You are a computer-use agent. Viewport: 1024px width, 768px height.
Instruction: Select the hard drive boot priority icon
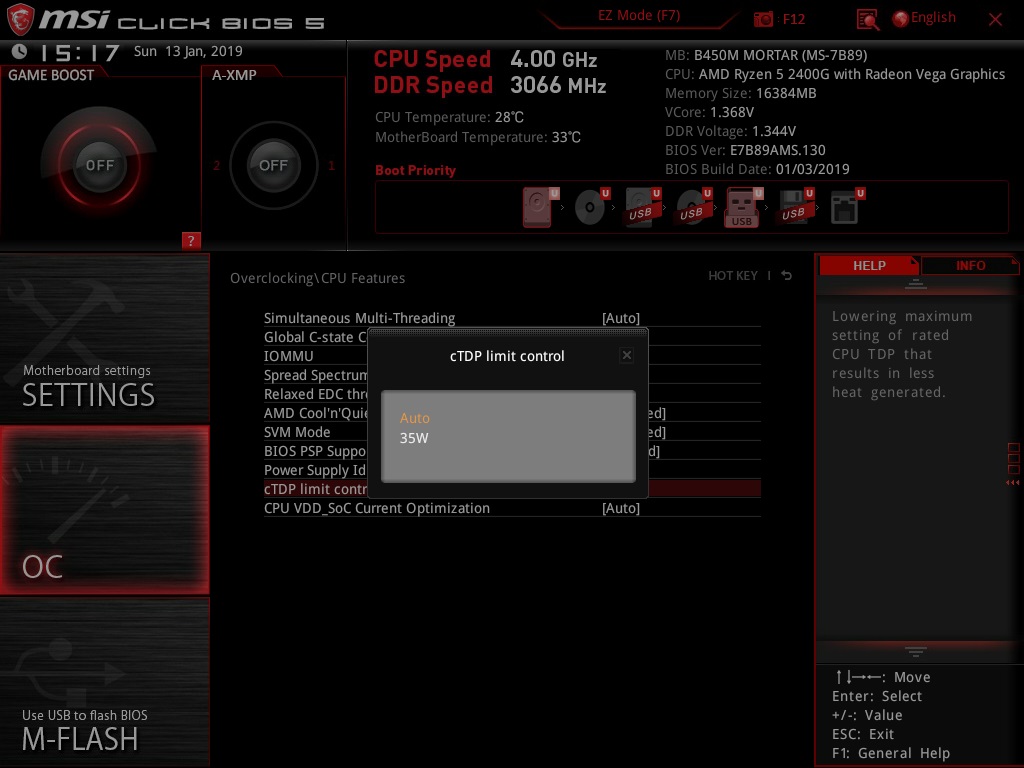[536, 206]
